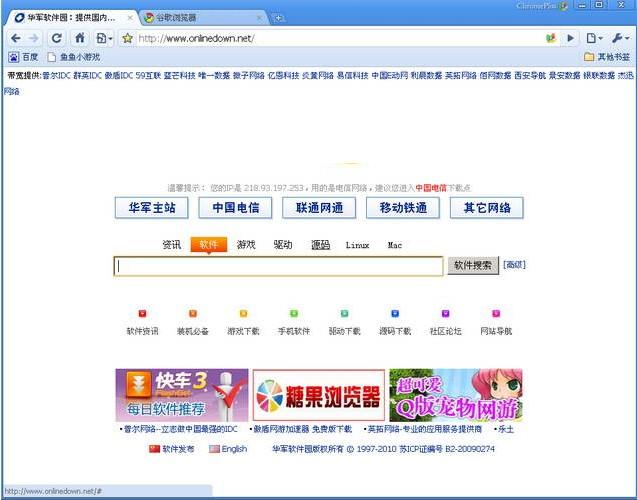Click the browser back arrow
Viewport: 637px width, 500px height.
pos(15,38)
